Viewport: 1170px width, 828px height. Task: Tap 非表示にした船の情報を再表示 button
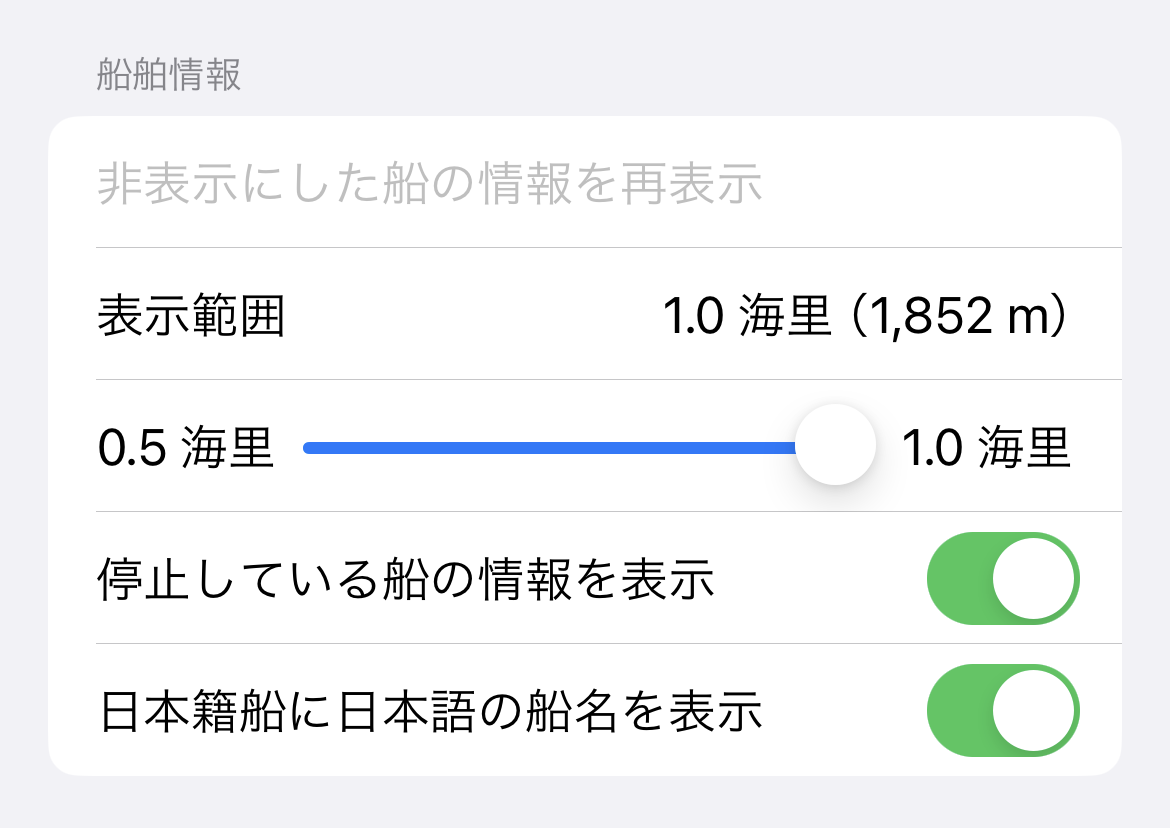[x=430, y=184]
